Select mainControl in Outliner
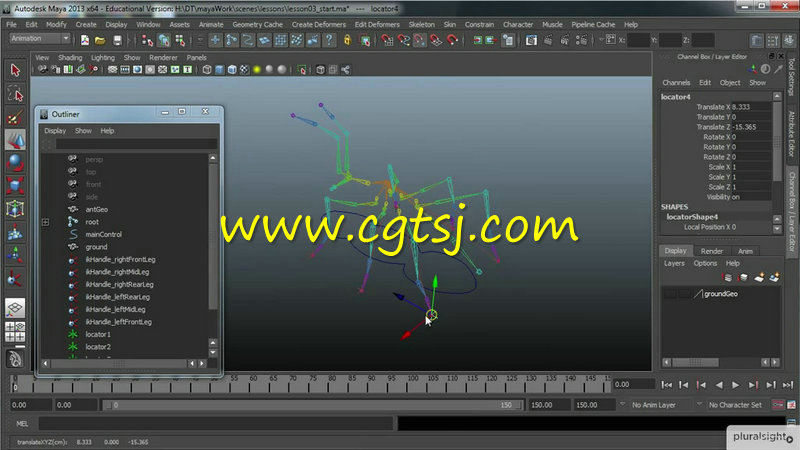The height and width of the screenshot is (450, 800). [x=104, y=235]
